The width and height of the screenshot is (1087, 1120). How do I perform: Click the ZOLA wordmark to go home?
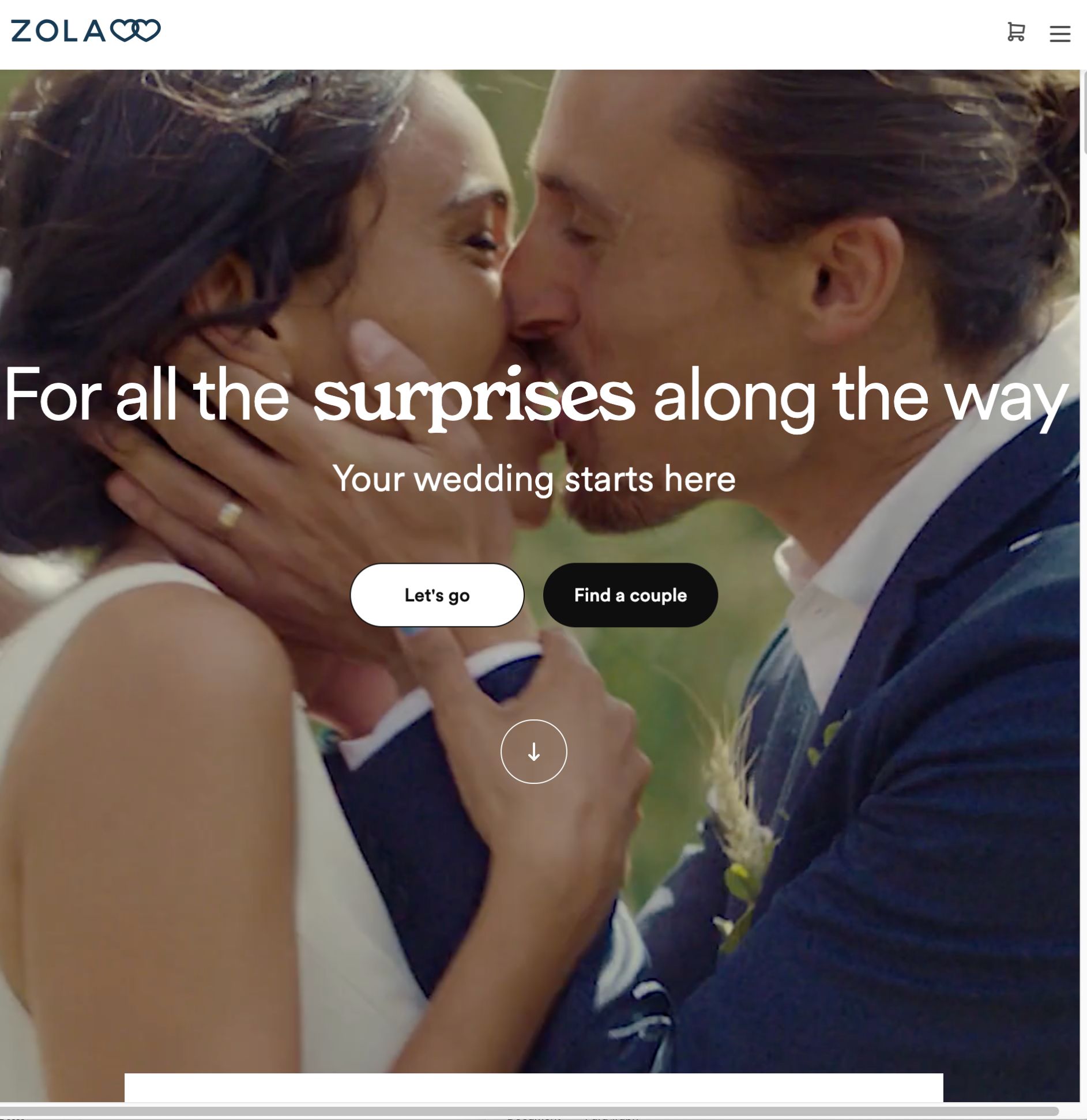(59, 31)
